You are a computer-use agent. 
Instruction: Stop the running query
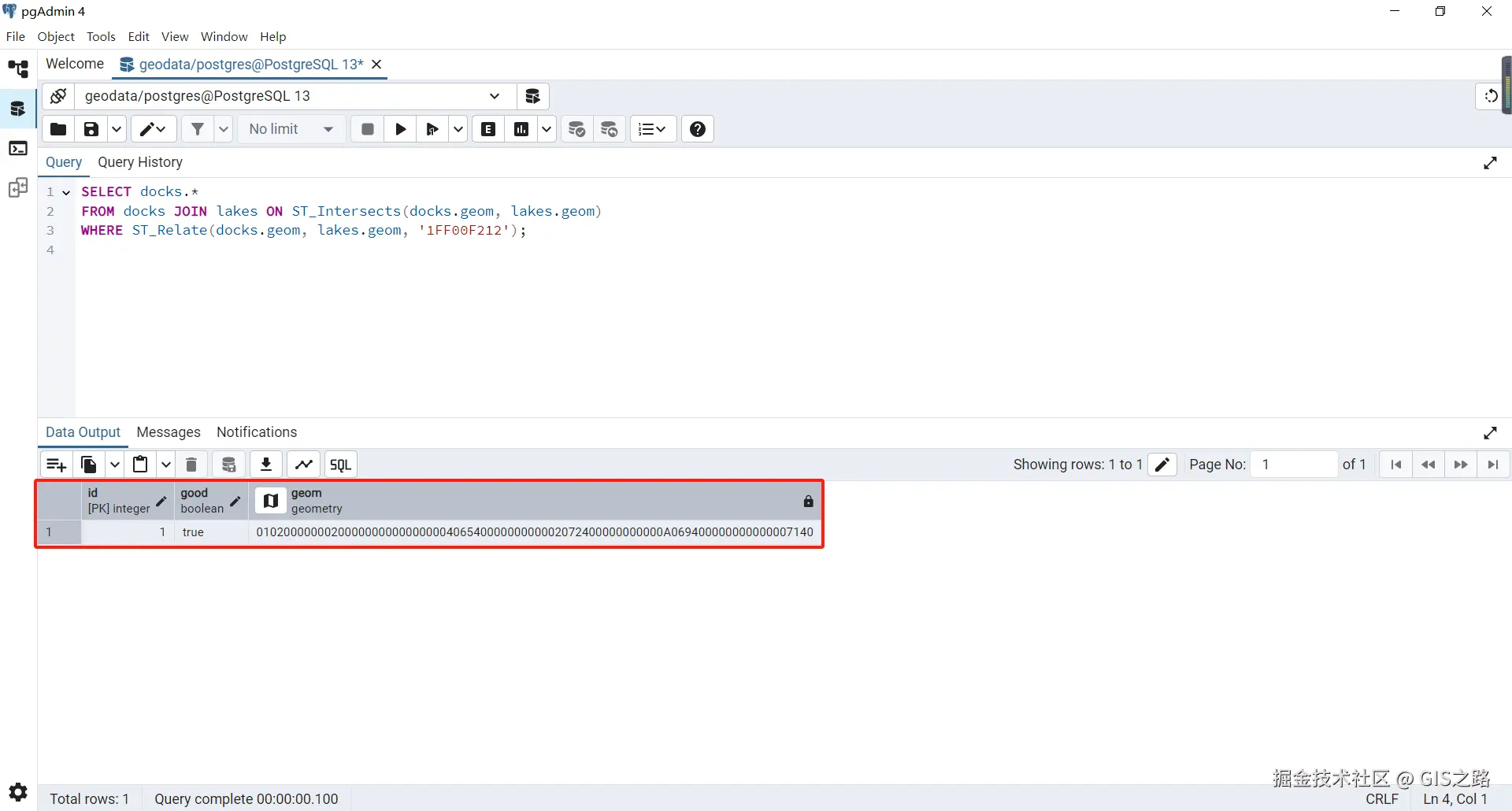point(368,129)
